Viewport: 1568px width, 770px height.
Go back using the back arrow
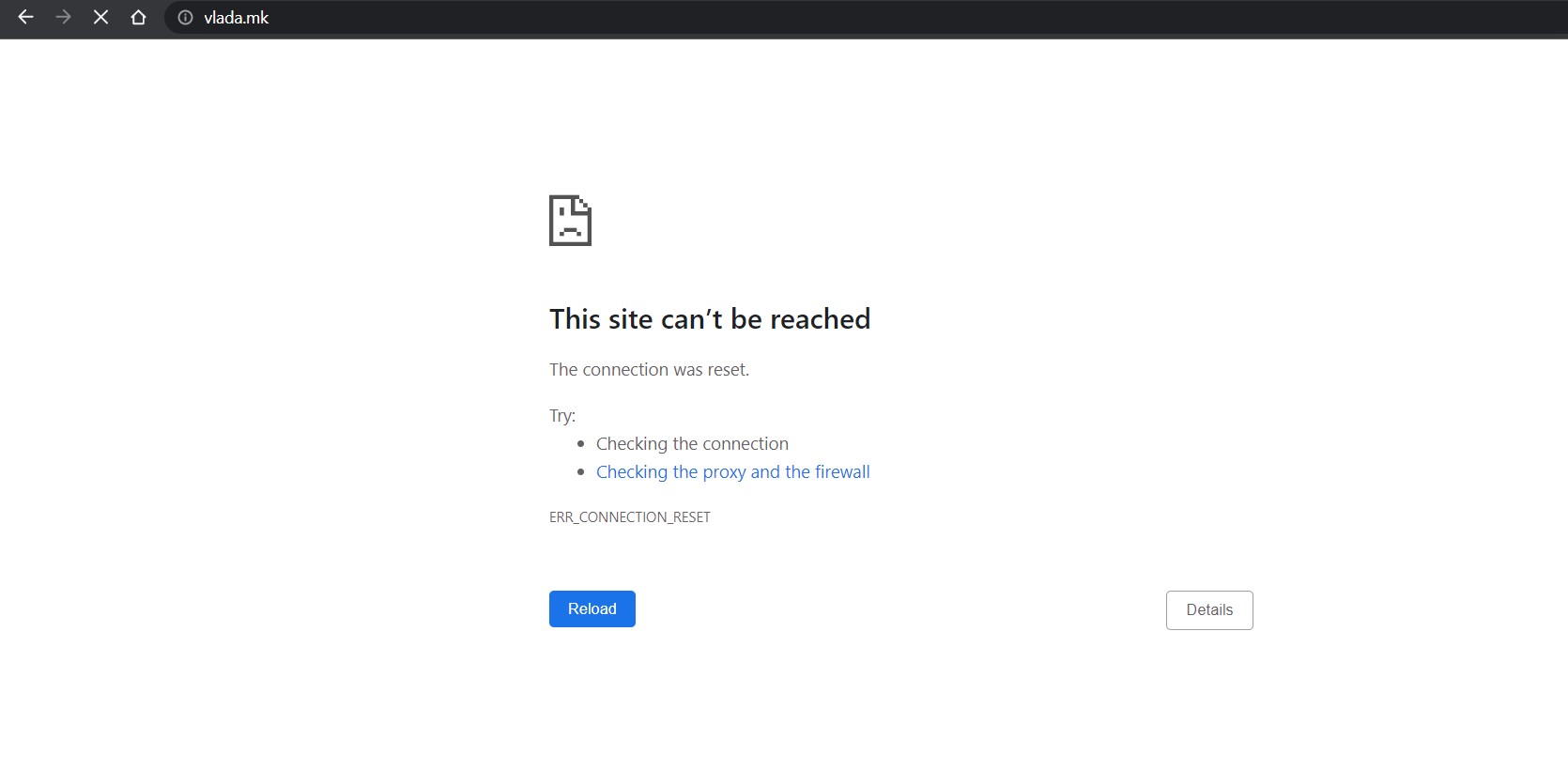(25, 17)
